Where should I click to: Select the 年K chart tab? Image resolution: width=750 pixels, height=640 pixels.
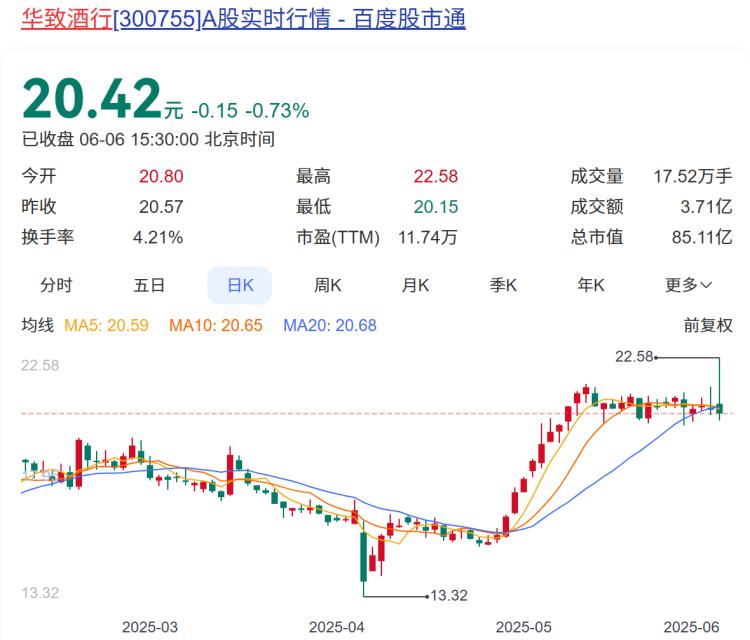coord(591,285)
